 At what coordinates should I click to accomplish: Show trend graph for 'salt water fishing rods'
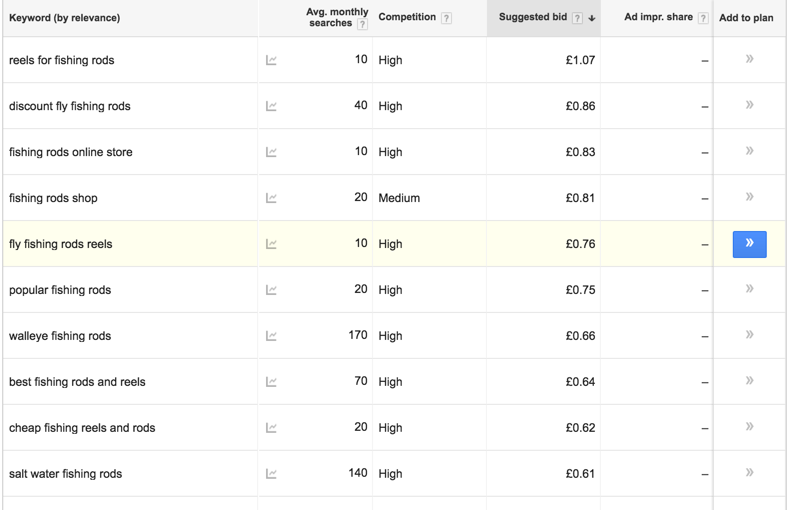[271, 474]
